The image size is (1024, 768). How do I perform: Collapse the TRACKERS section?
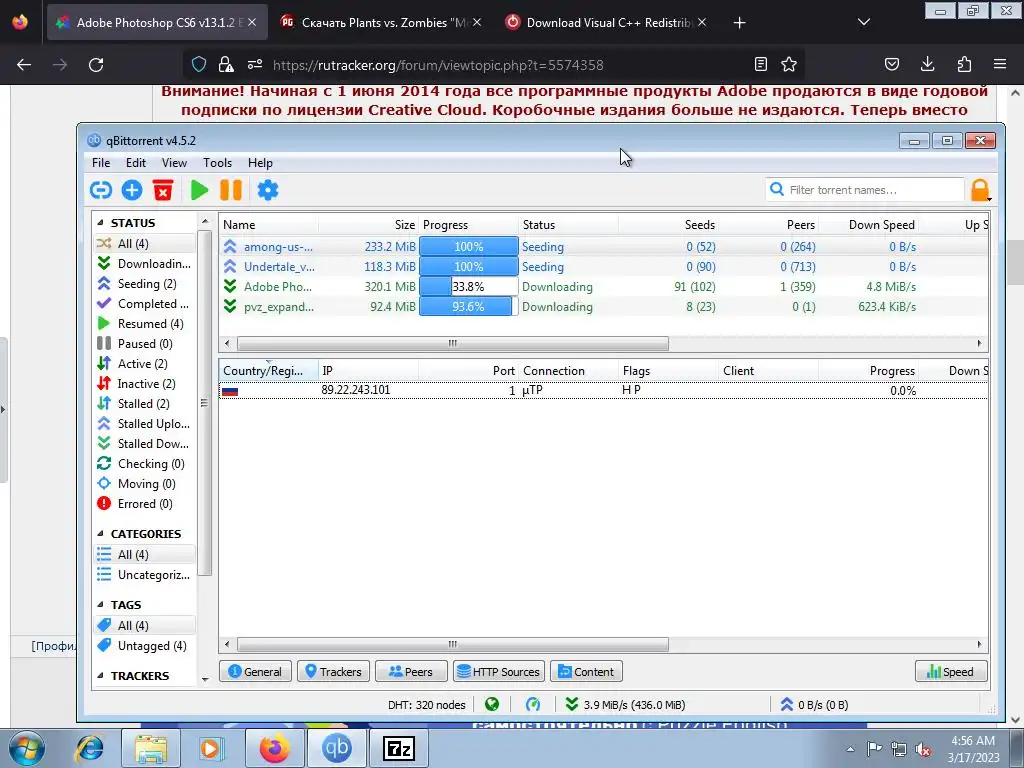(x=101, y=676)
